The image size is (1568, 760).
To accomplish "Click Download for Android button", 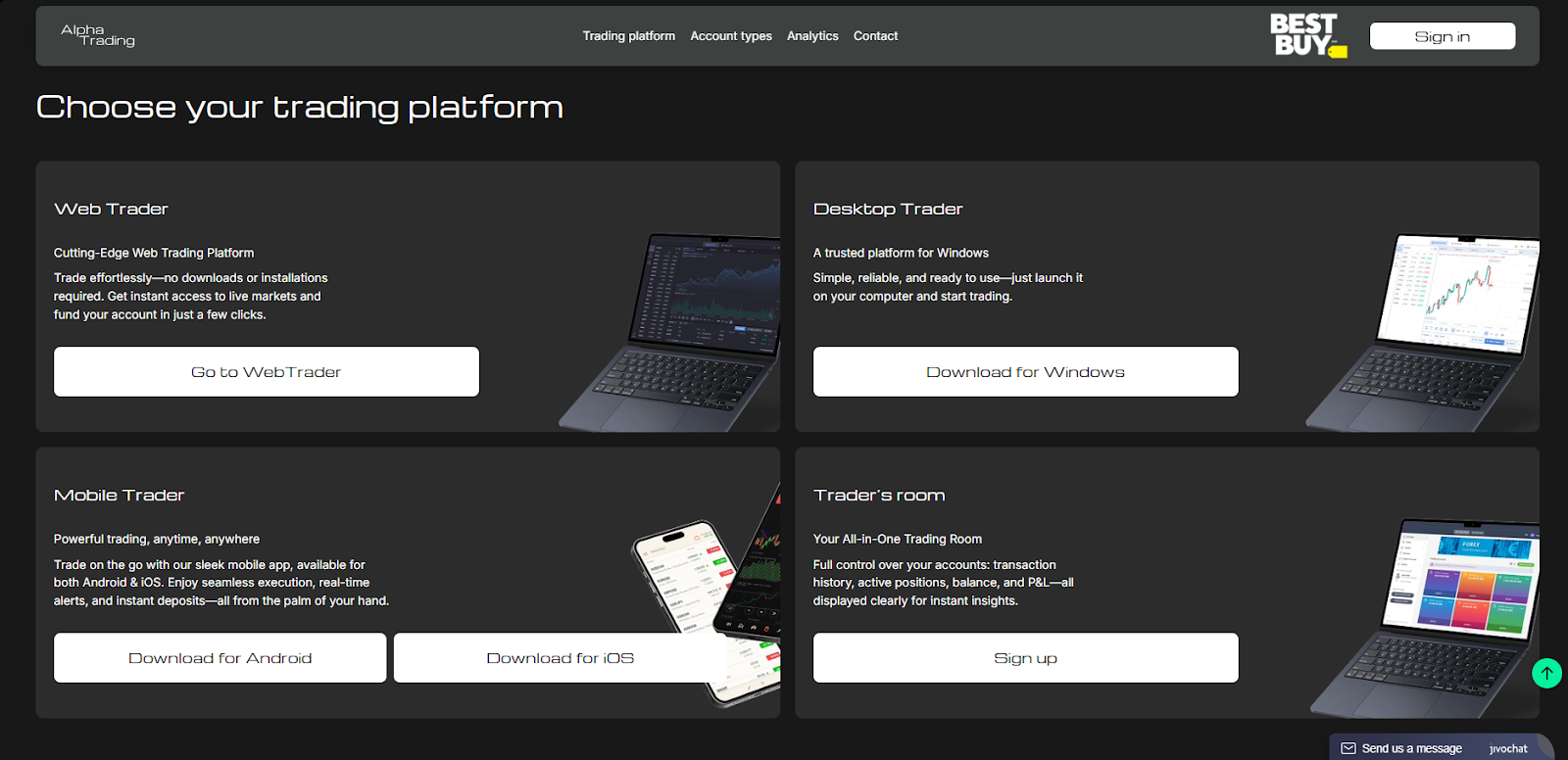I will coord(220,658).
